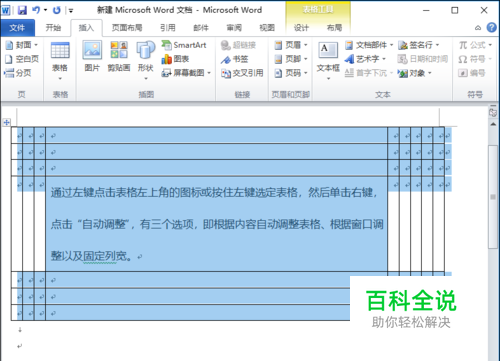Switch to the 引用 ribbon tab

167,28
